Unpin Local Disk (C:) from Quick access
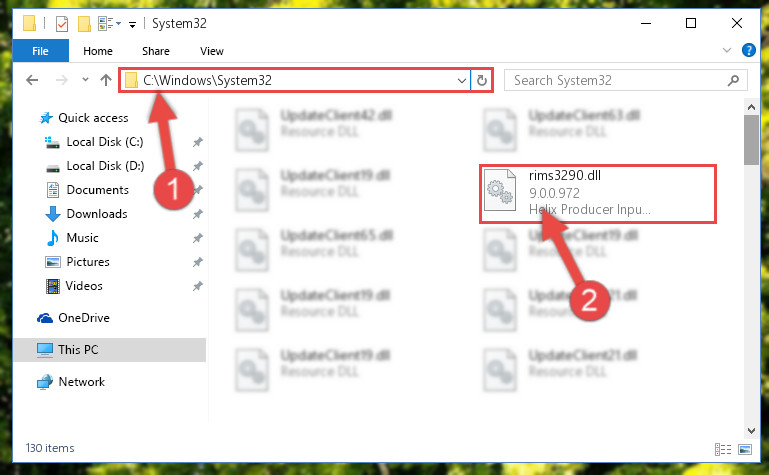Screen dimensions: 769x475 point(198,142)
